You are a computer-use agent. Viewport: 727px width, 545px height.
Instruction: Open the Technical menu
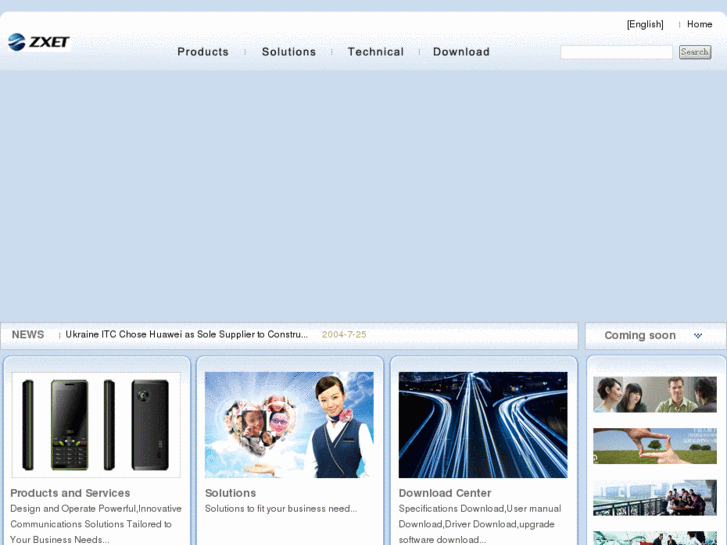[376, 52]
